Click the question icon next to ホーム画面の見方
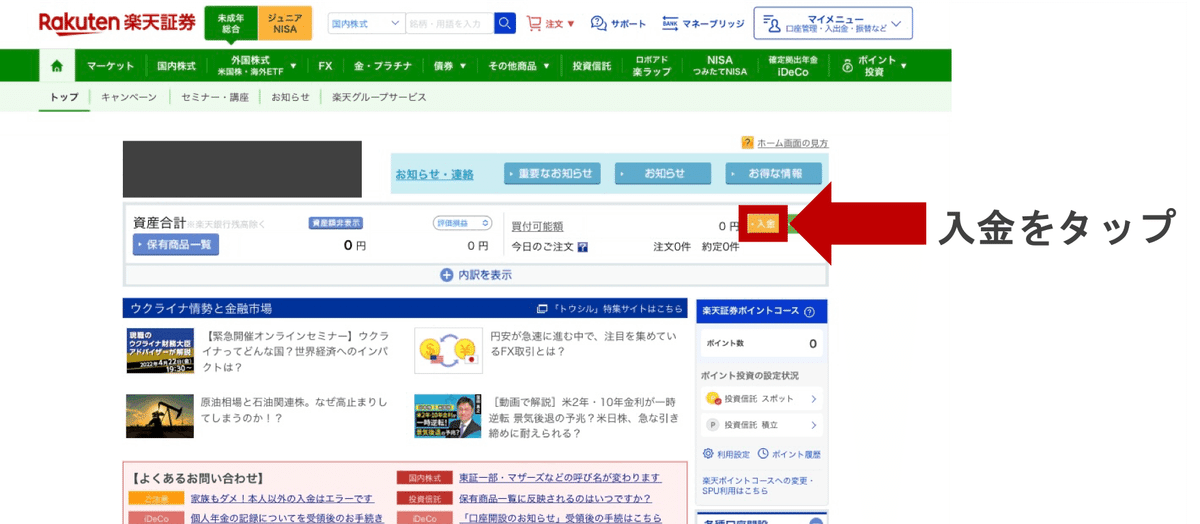 tap(747, 143)
